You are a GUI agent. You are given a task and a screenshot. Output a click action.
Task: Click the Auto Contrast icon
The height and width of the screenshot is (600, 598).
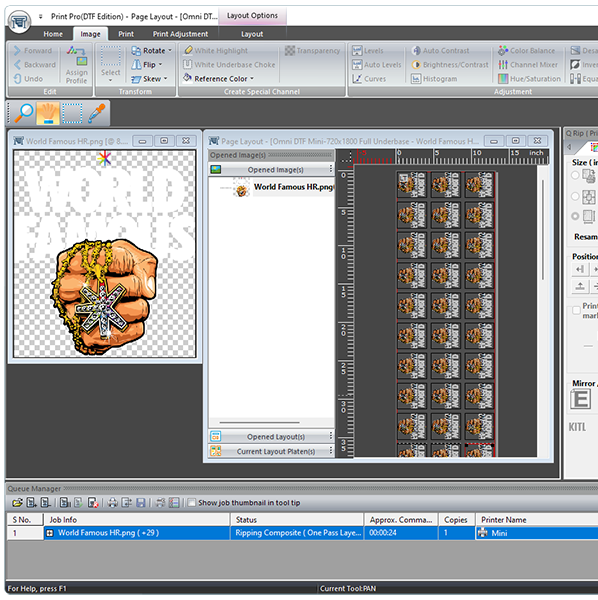tap(416, 51)
